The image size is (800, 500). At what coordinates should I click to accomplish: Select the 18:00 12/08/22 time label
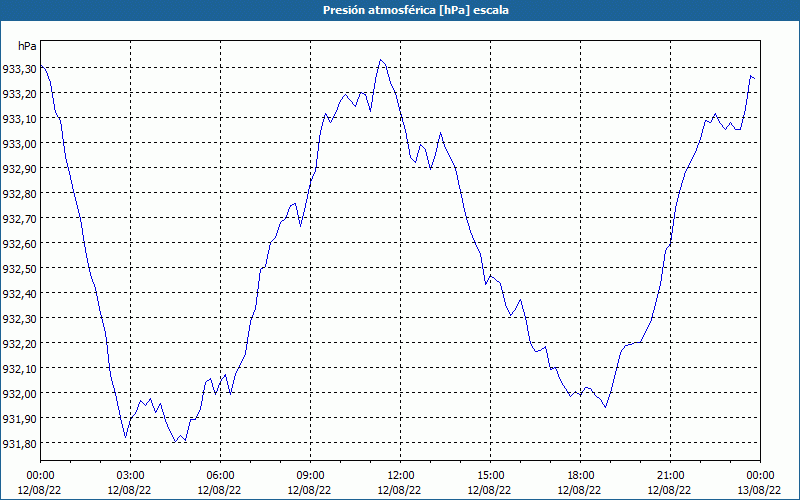coord(580,483)
